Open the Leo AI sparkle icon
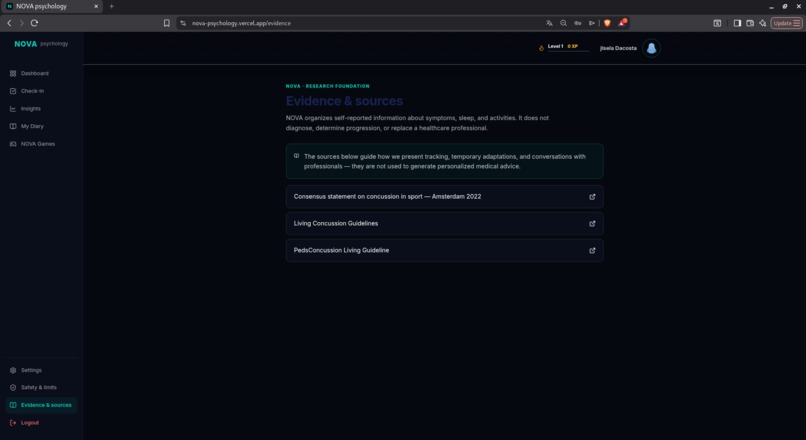The width and height of the screenshot is (806, 440). 763,23
